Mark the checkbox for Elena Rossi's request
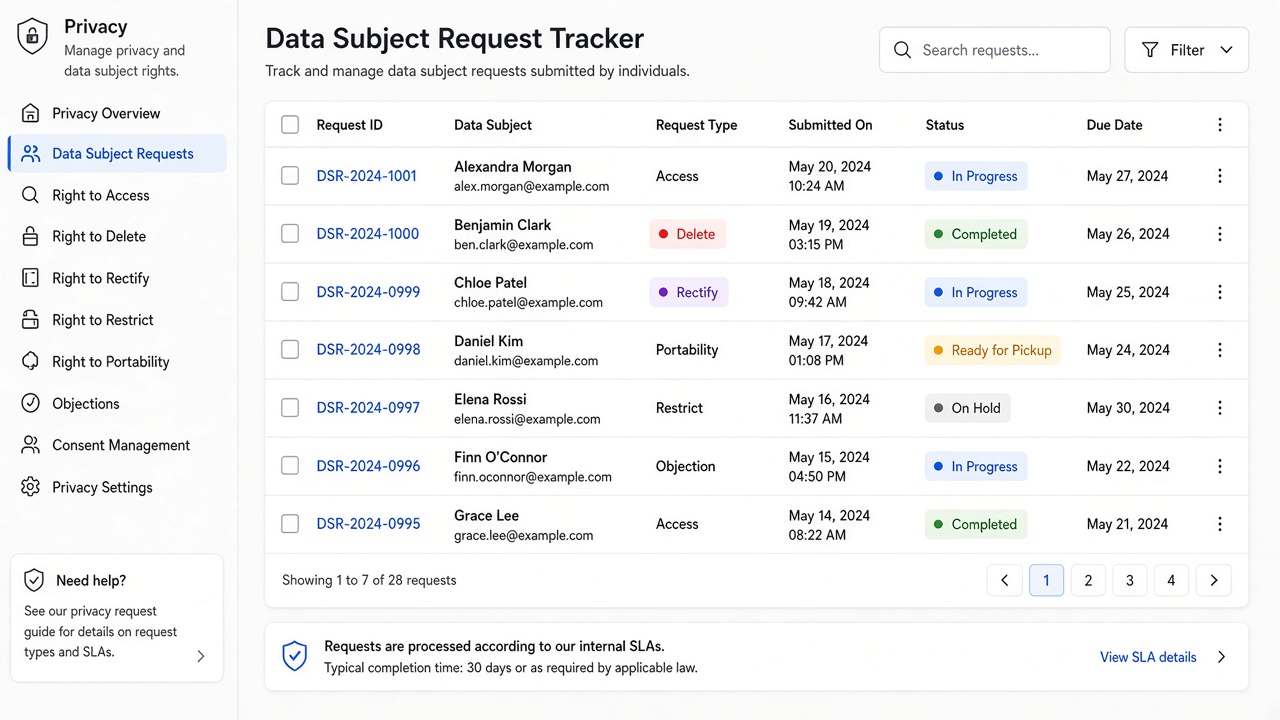Screen dimensions: 1280x720 290,408
